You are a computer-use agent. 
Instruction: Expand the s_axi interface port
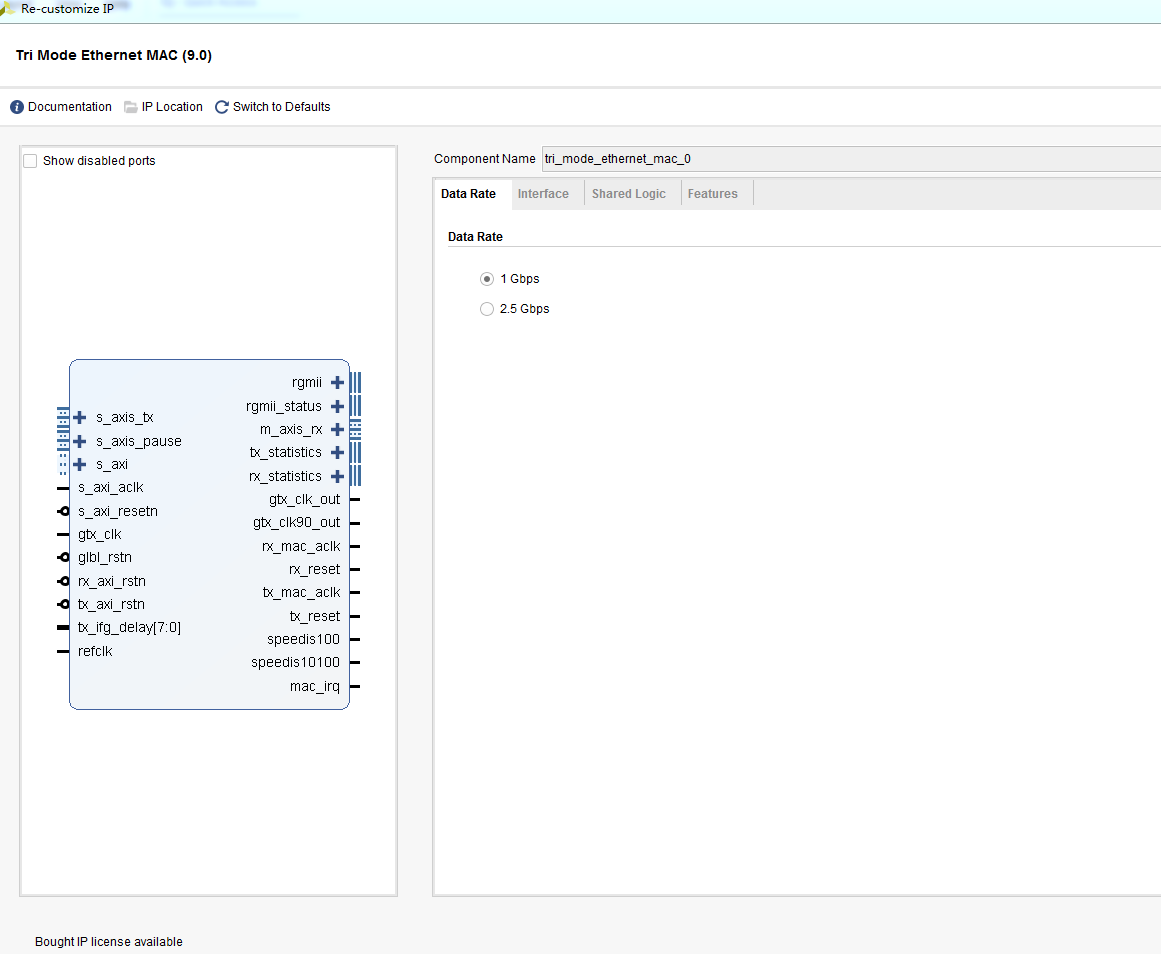click(x=80, y=464)
